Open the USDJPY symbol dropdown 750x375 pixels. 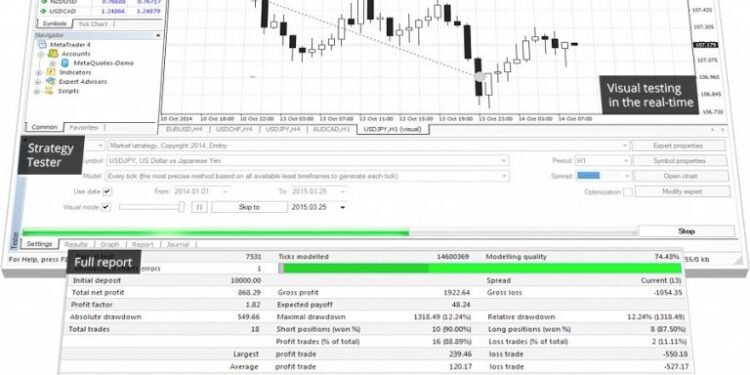[504, 161]
